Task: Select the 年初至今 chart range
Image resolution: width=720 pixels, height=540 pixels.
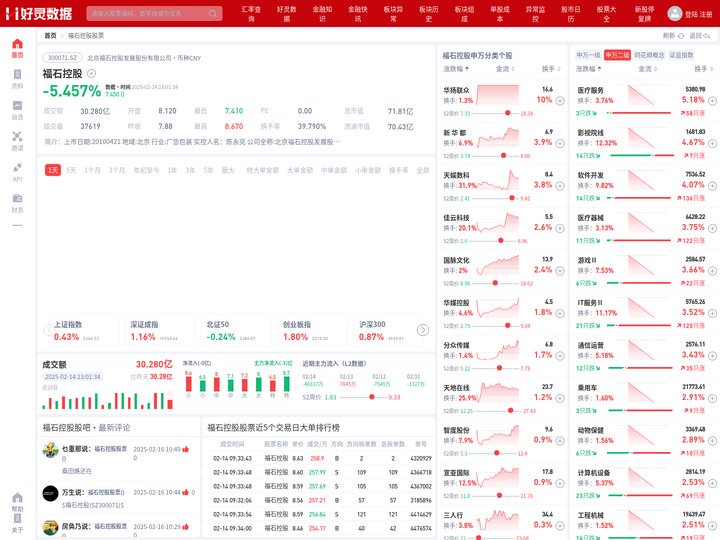Action: click(x=146, y=170)
